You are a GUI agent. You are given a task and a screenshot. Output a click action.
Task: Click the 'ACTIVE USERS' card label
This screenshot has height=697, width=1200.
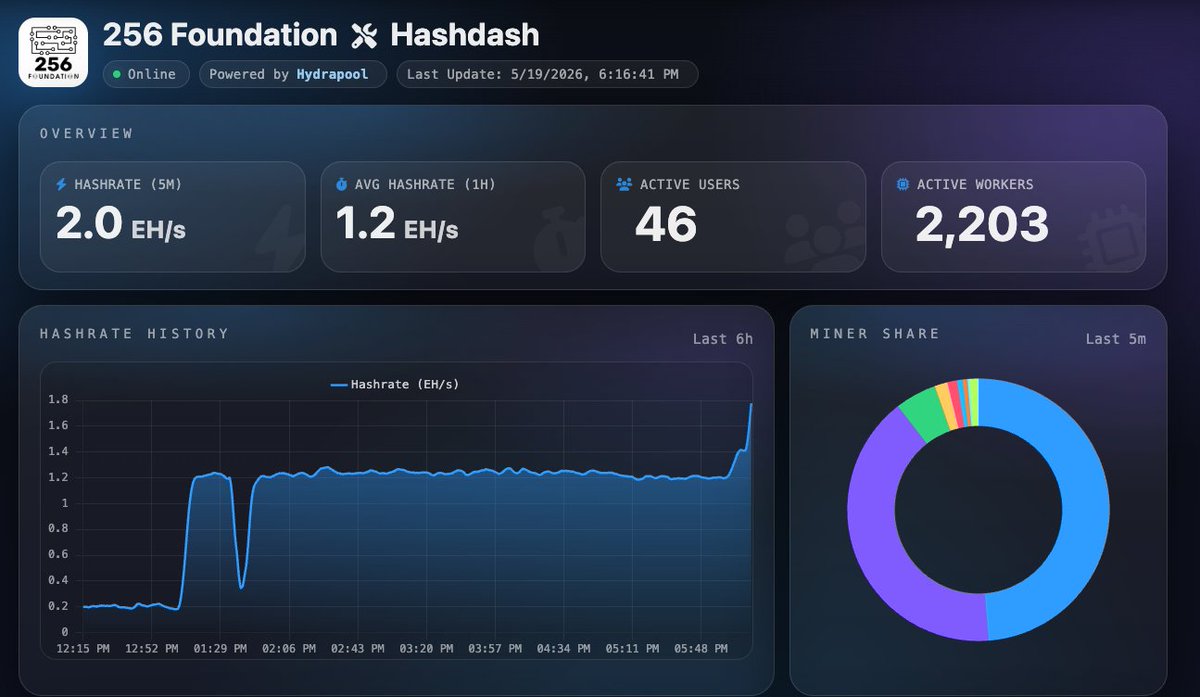pos(690,185)
